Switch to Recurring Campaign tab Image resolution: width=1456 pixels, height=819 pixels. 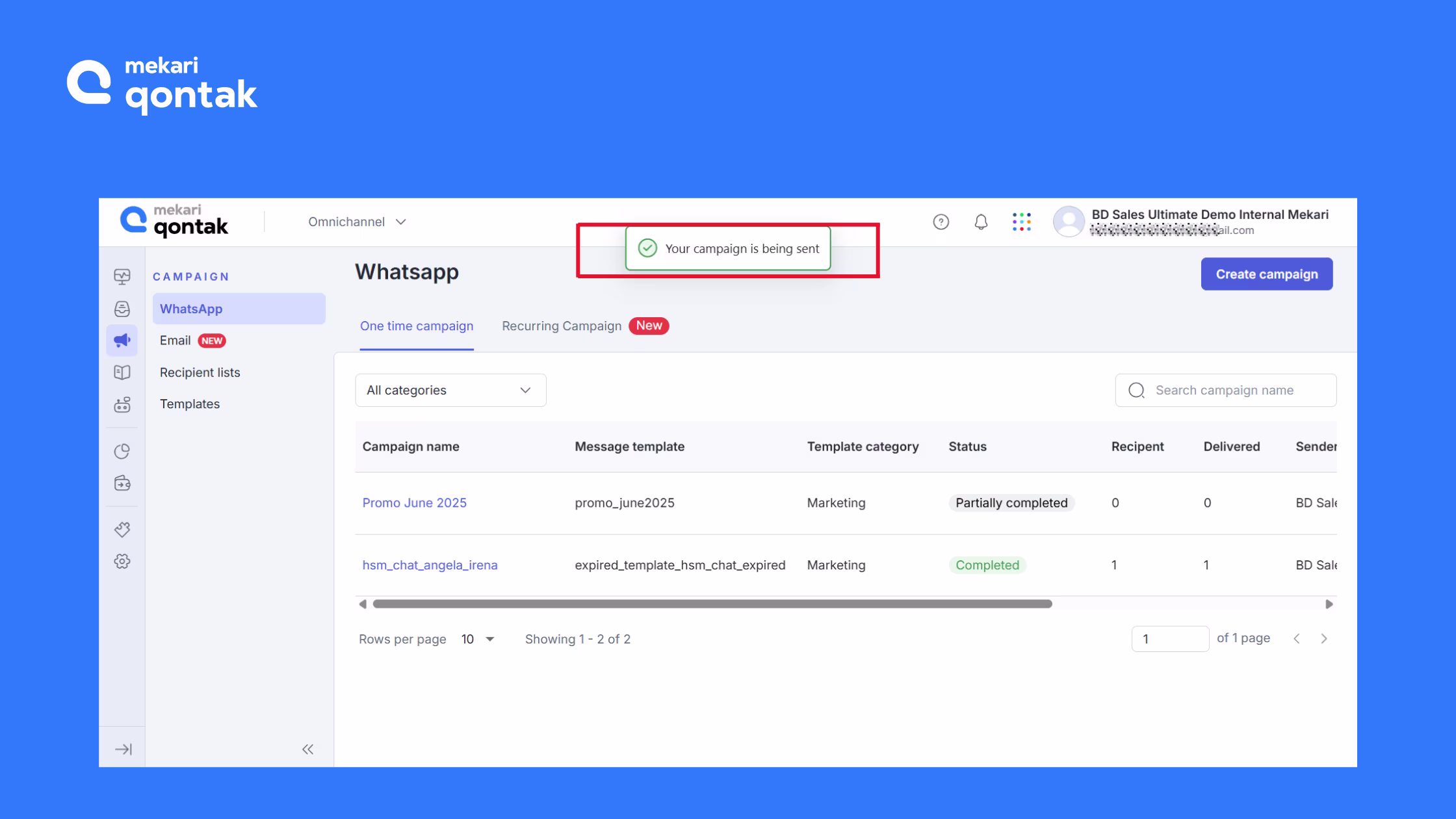click(x=562, y=326)
